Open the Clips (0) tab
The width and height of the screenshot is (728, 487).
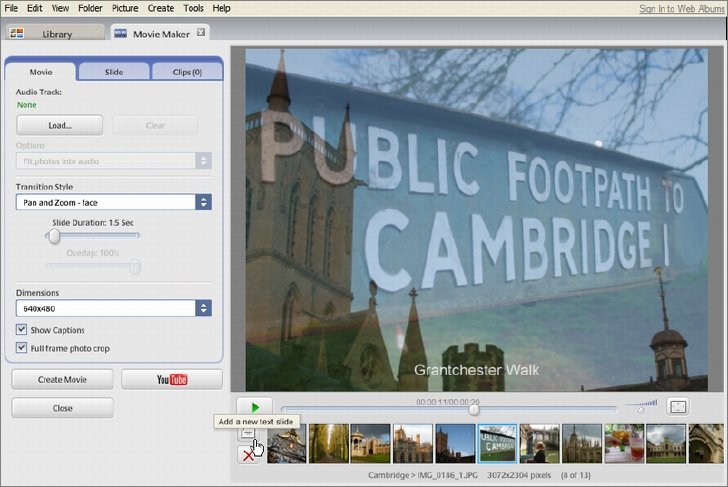pos(187,72)
